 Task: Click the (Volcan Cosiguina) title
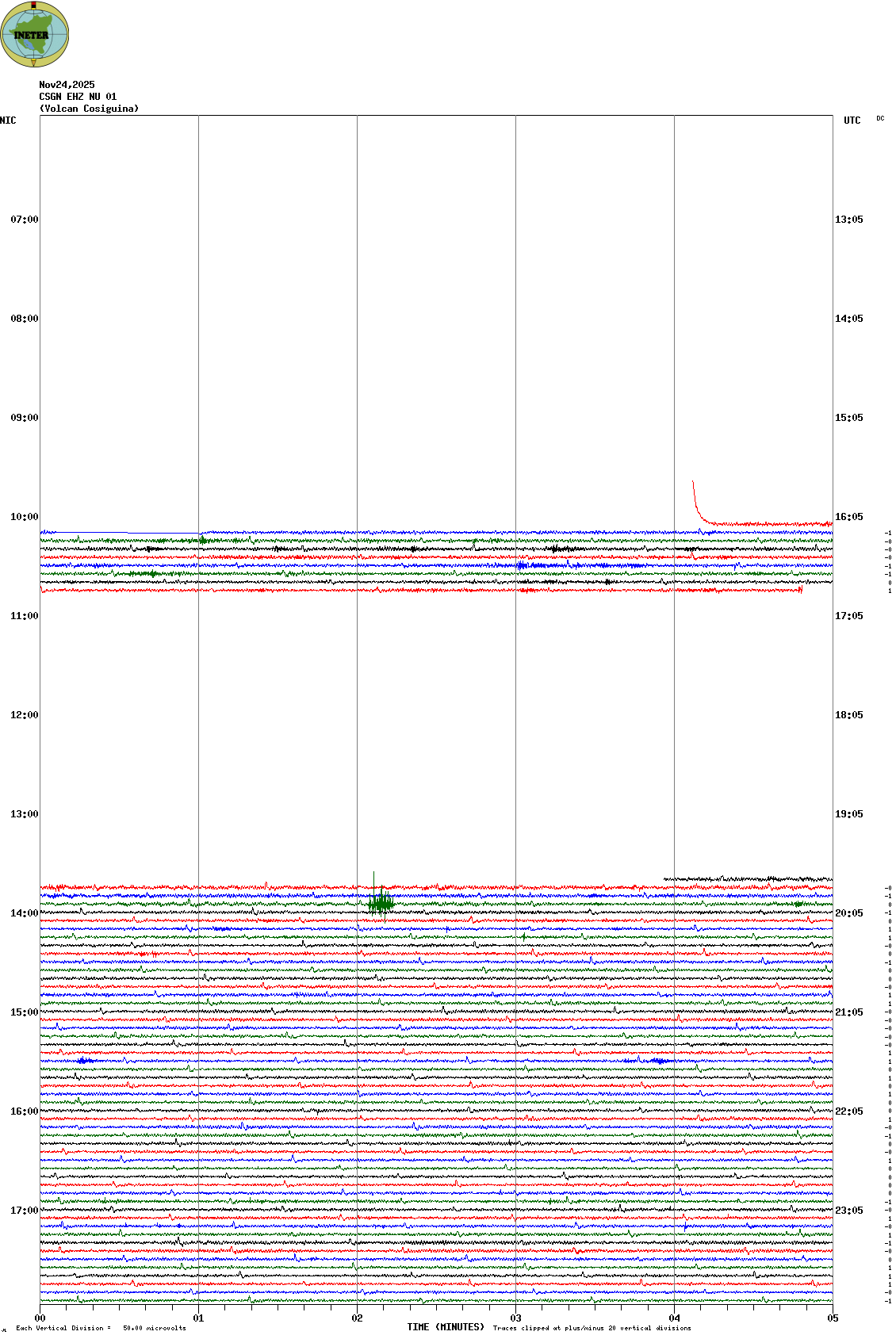89,109
